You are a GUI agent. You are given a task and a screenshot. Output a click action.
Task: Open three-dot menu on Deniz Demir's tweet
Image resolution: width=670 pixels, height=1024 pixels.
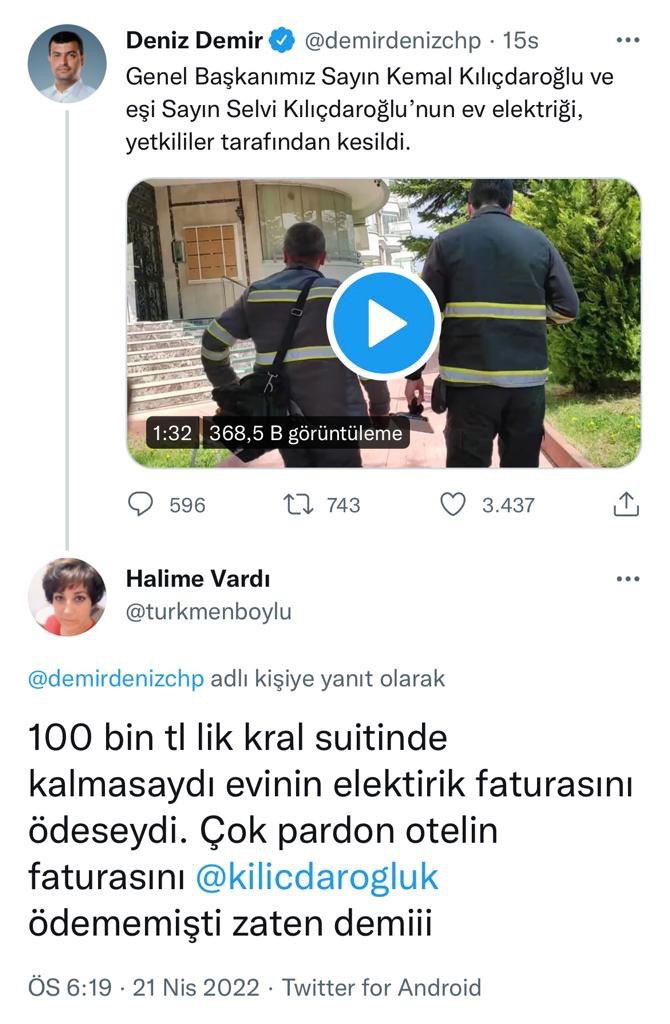(x=628, y=40)
